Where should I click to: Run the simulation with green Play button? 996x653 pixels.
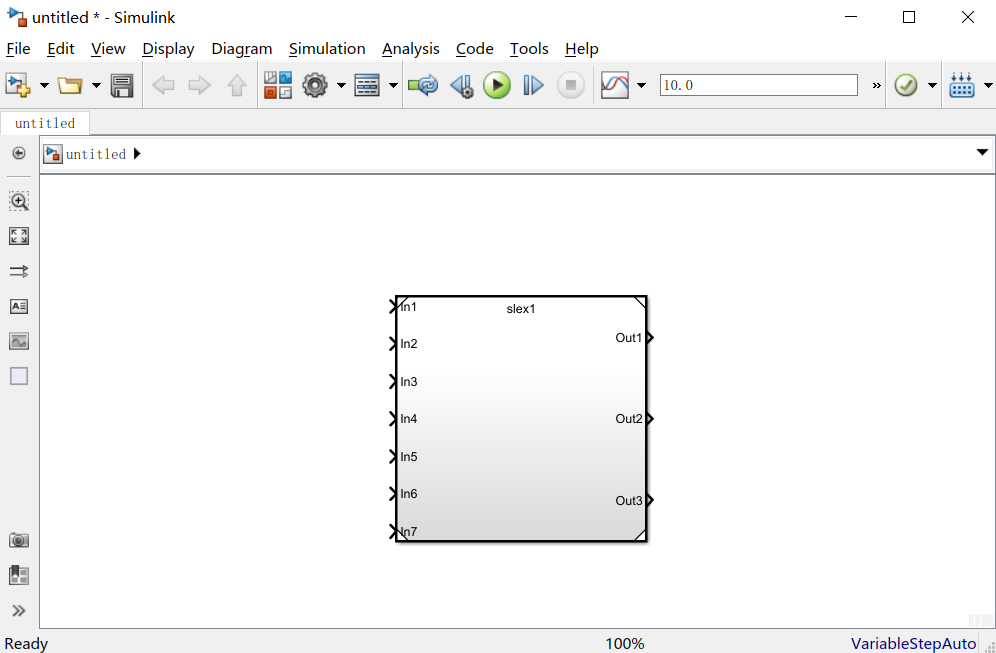pyautogui.click(x=497, y=85)
